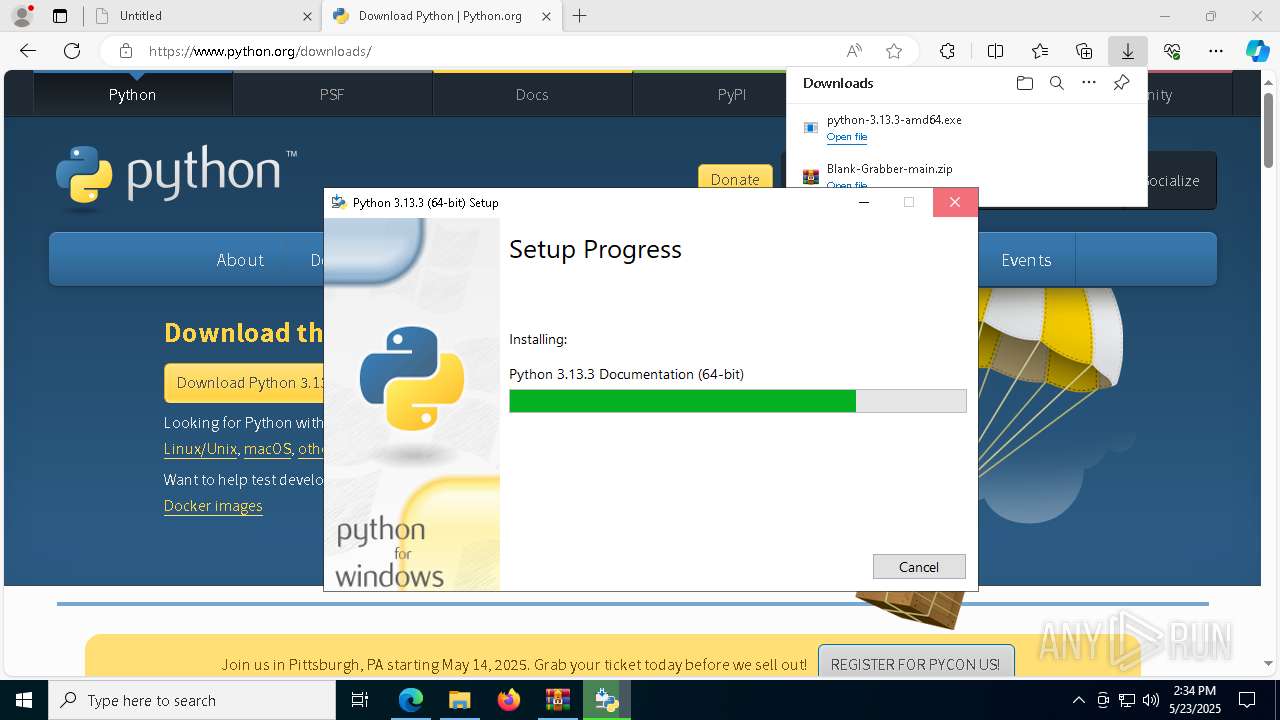Toggle split screen icon in Edge
This screenshot has width=1280, height=720.
(995, 51)
